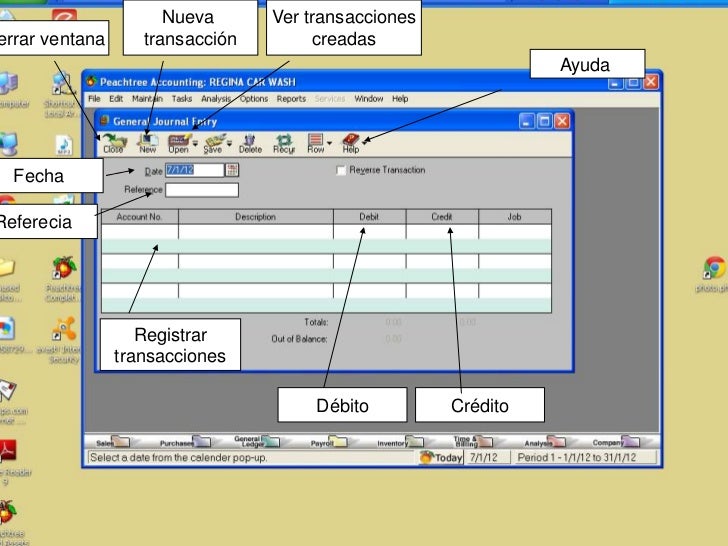
Task: Expand the Open button dropdown arrow
Action: click(195, 143)
